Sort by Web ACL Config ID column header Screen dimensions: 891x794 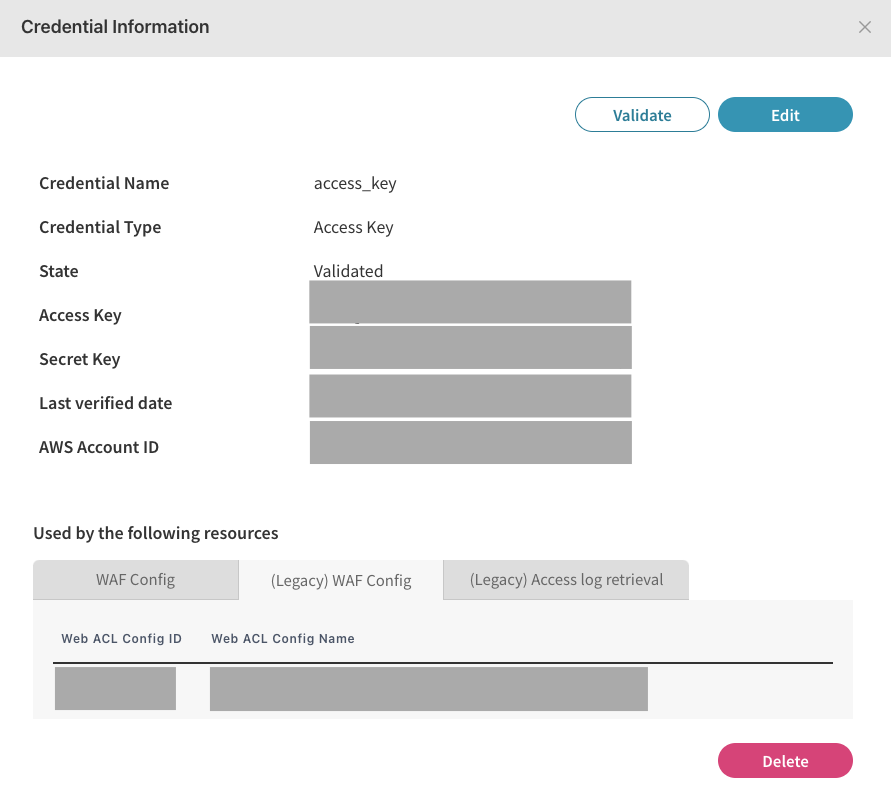point(121,638)
